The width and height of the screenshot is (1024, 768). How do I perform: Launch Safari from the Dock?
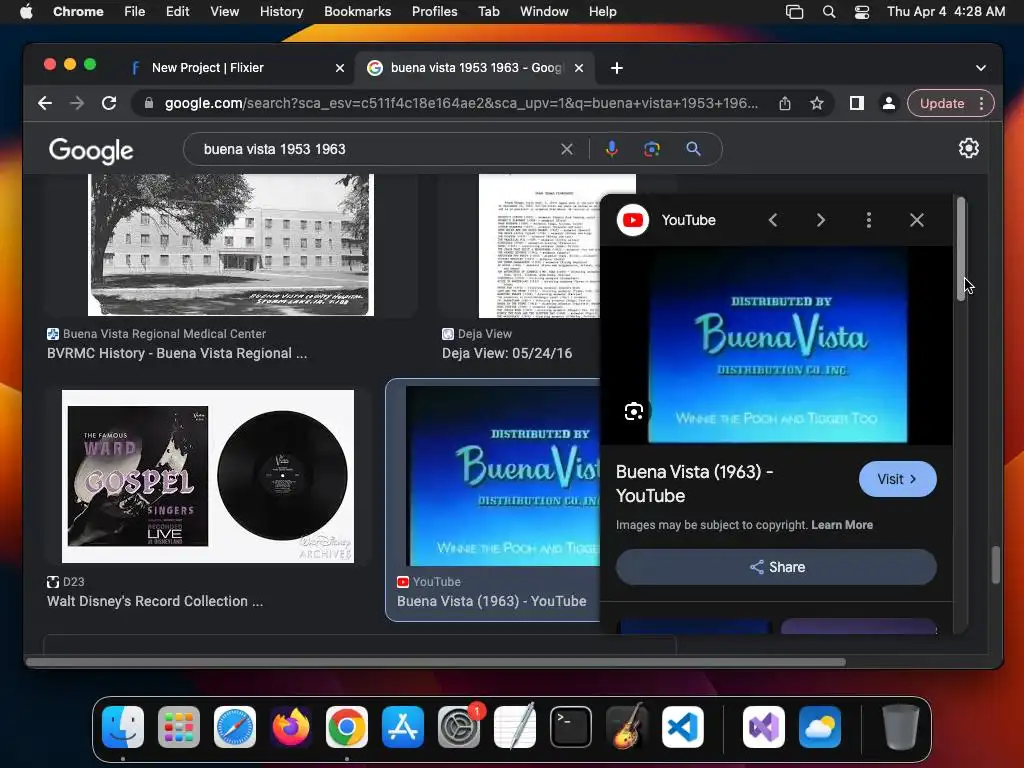235,727
